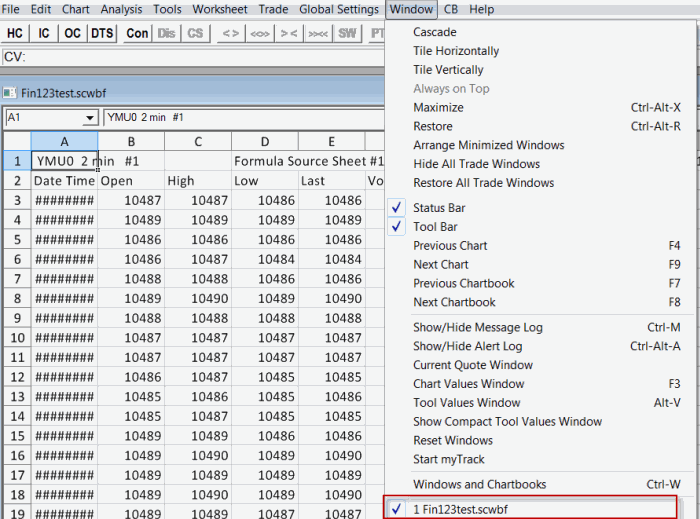Click the >< arrows toolbar button
This screenshot has height=519, width=700.
[x=289, y=33]
